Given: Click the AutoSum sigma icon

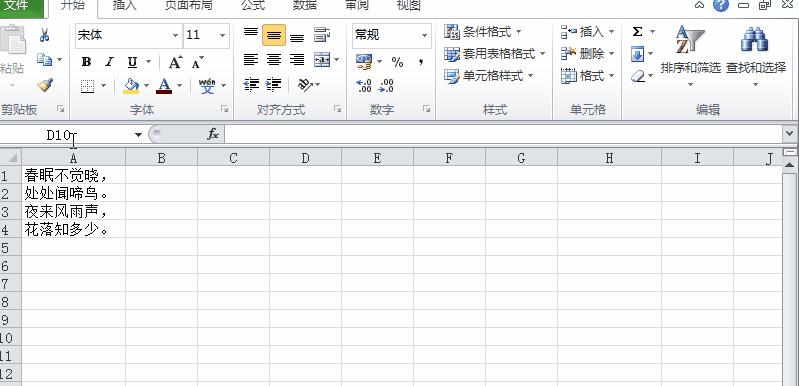Looking at the screenshot, I should pos(637,32).
